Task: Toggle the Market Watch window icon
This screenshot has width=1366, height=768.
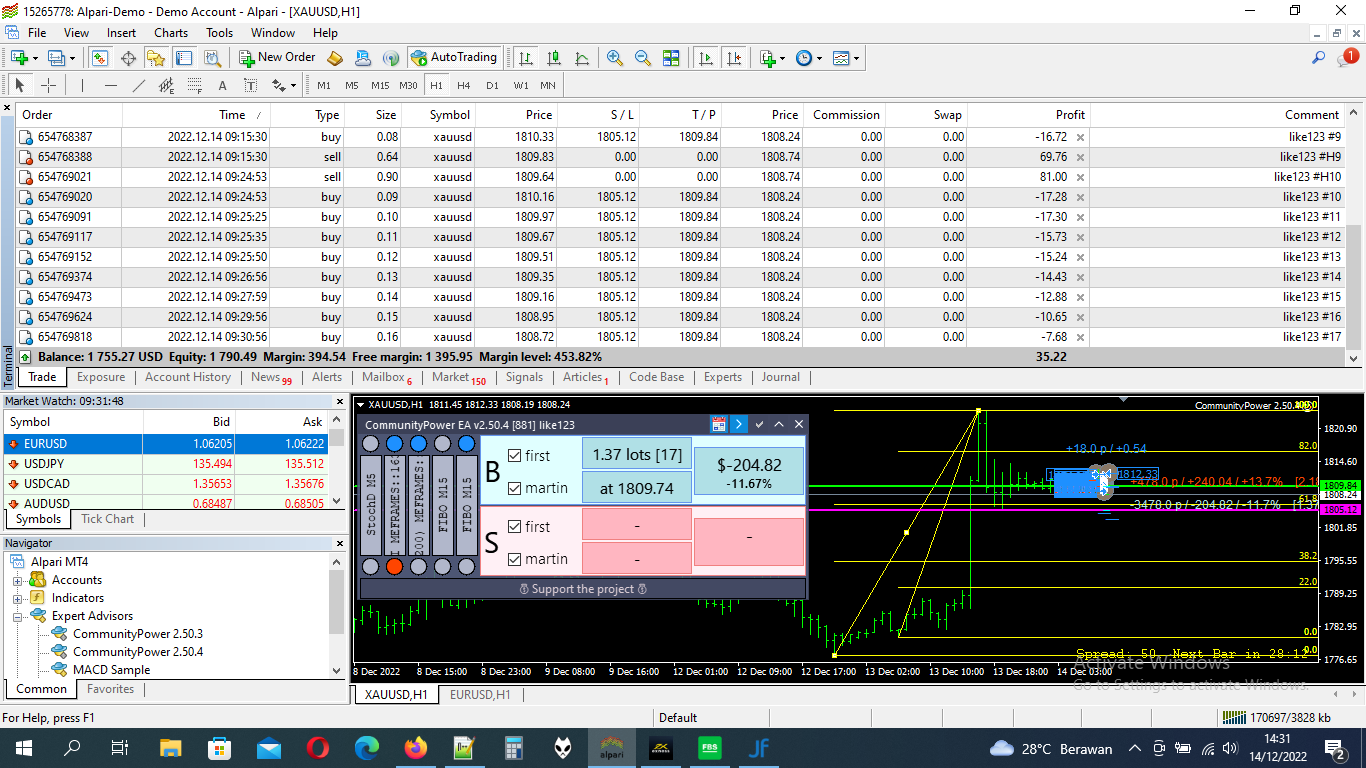Action: (x=99, y=58)
